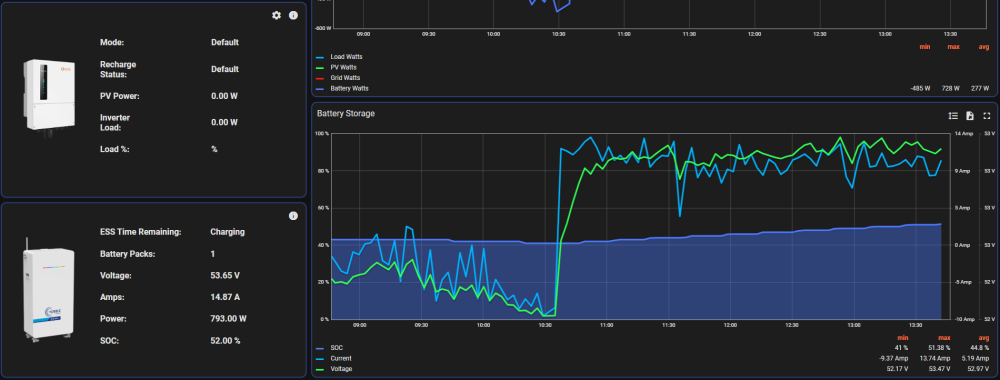Screen dimensions: 1000x380
Task: Toggle PV Watts series in legend
Action: coord(344,67)
